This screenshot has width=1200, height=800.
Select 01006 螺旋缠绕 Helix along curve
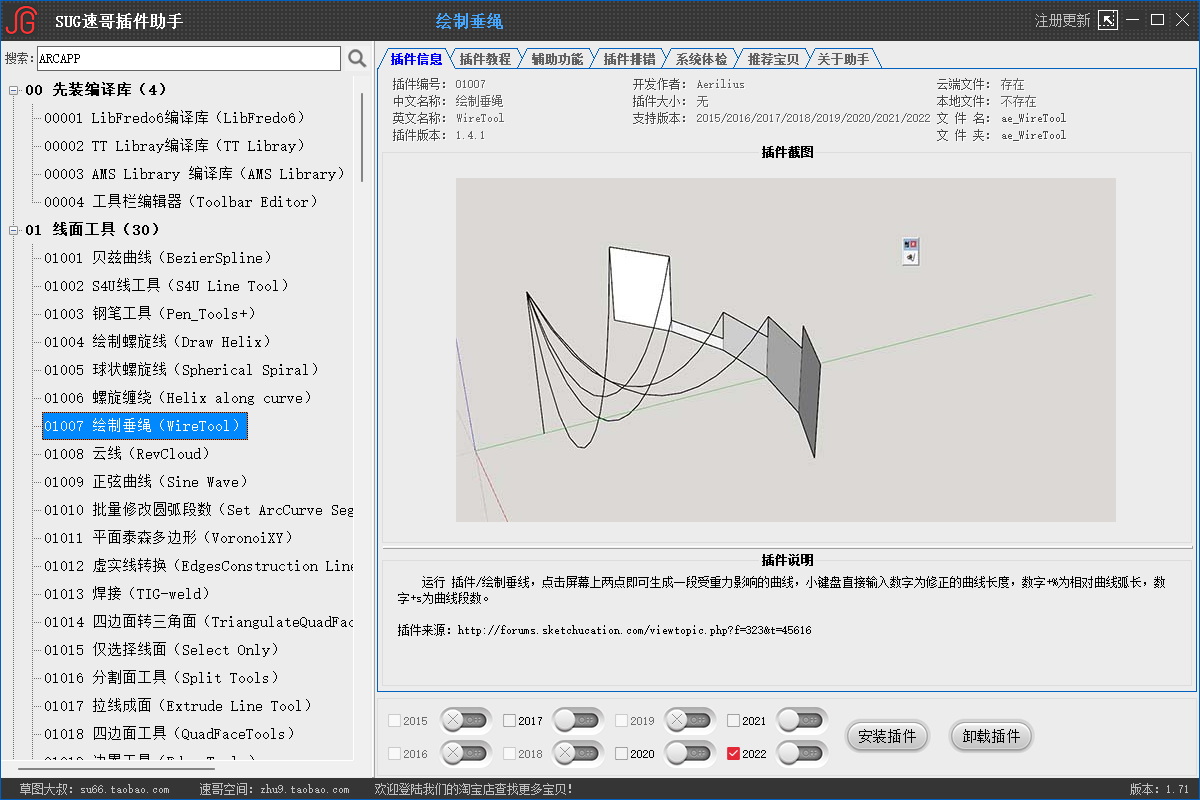click(x=178, y=398)
